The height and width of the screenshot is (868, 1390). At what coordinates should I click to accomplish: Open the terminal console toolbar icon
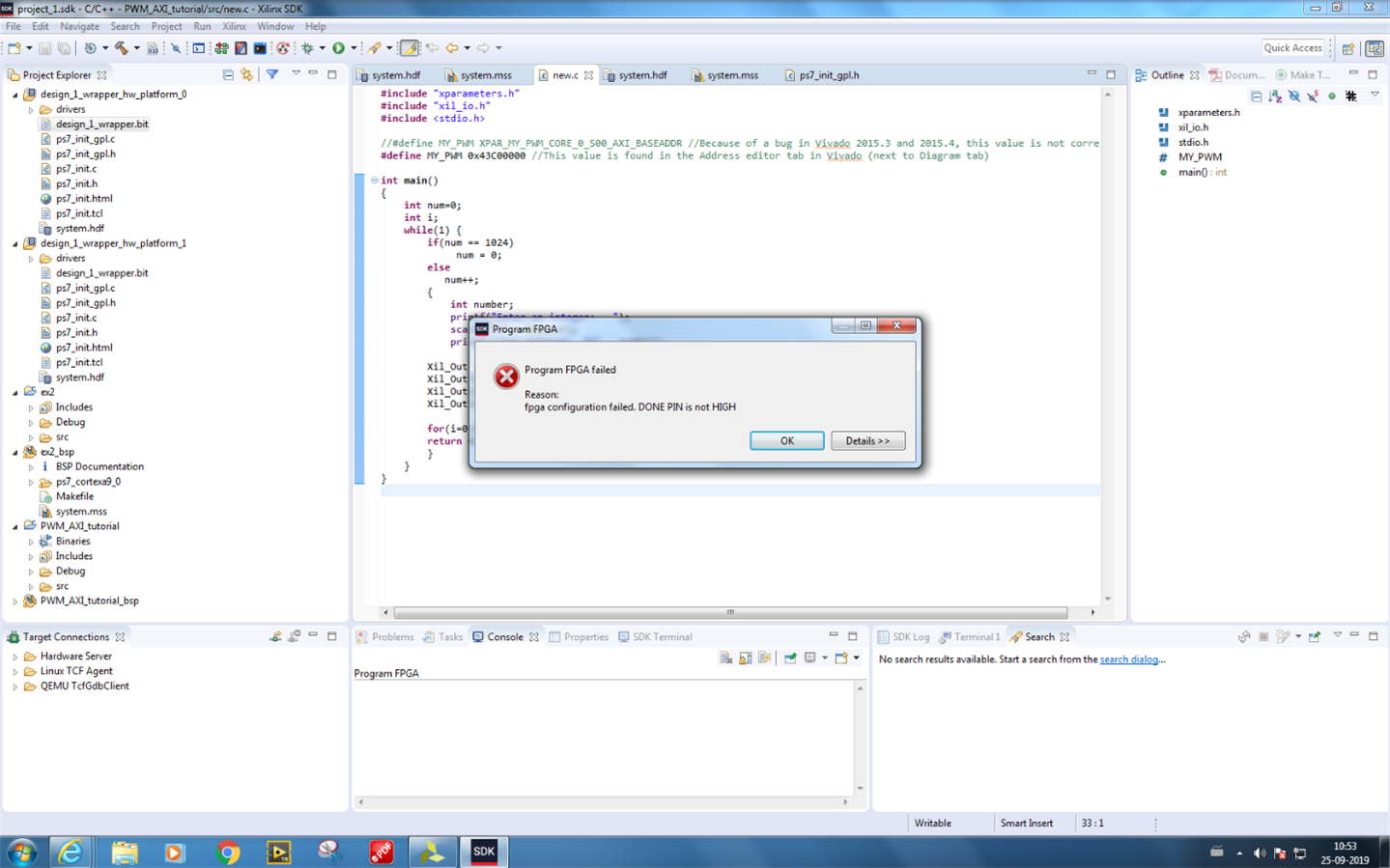point(260,48)
